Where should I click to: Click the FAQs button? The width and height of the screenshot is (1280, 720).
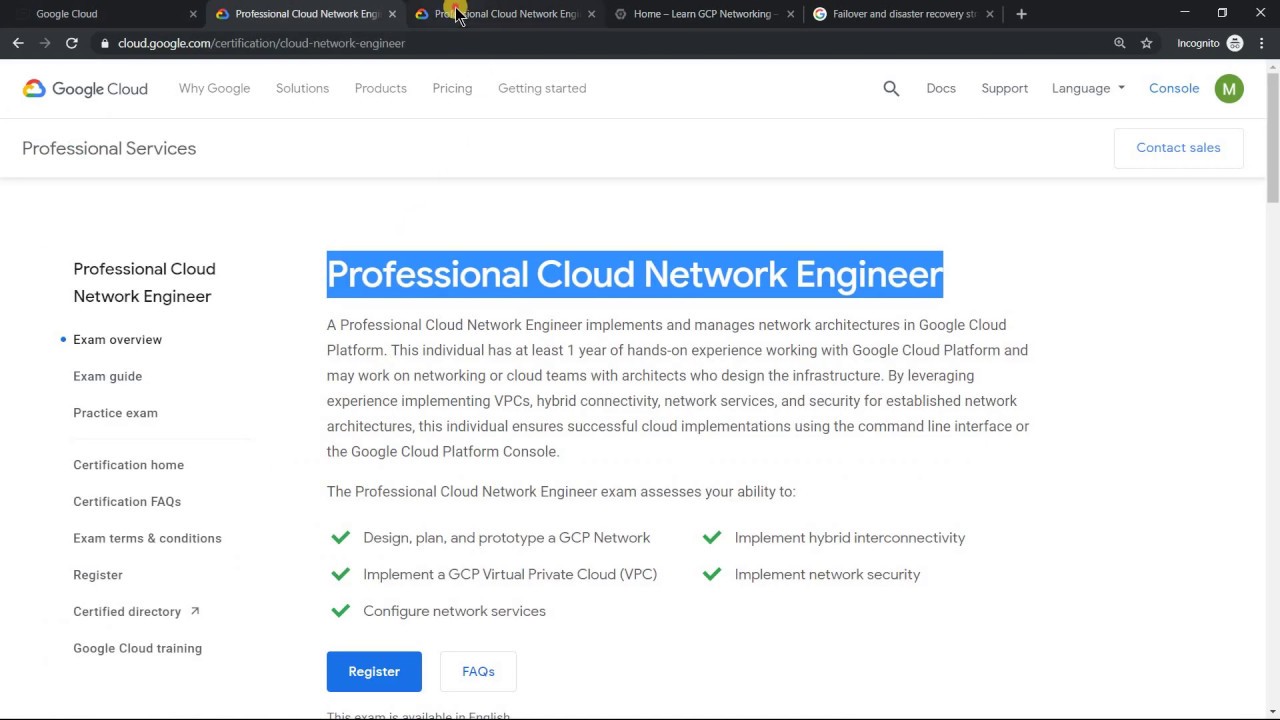click(x=478, y=672)
